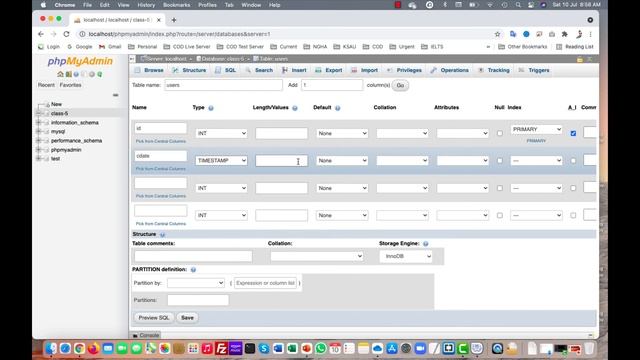
Task: Open WhatsApp from the Dock
Action: [x=321, y=349]
